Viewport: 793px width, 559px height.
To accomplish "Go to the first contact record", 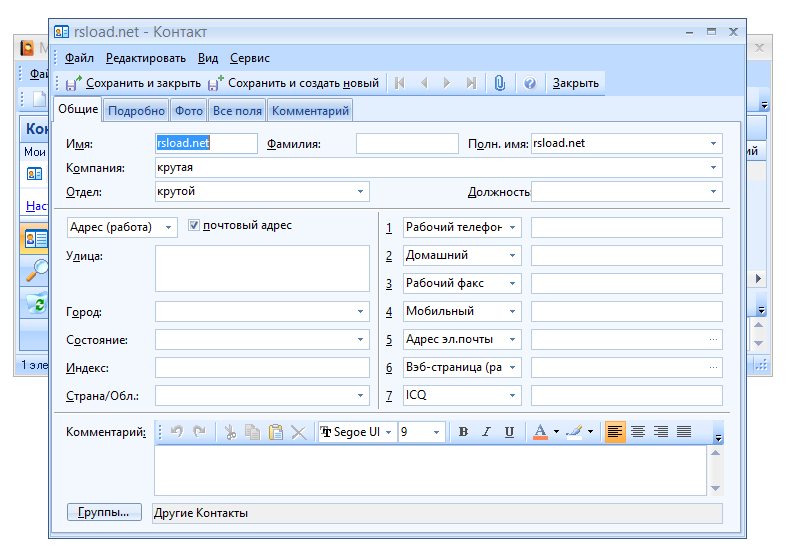I will click(400, 83).
